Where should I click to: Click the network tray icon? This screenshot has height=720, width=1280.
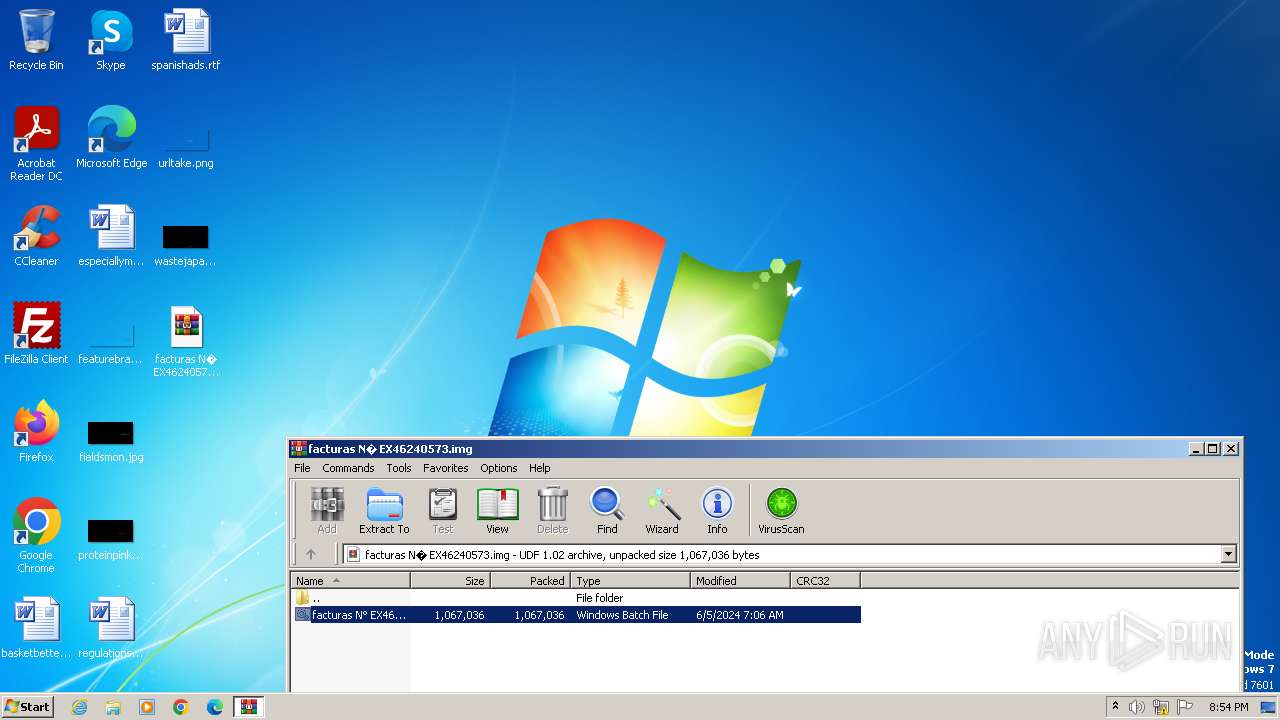point(1161,707)
